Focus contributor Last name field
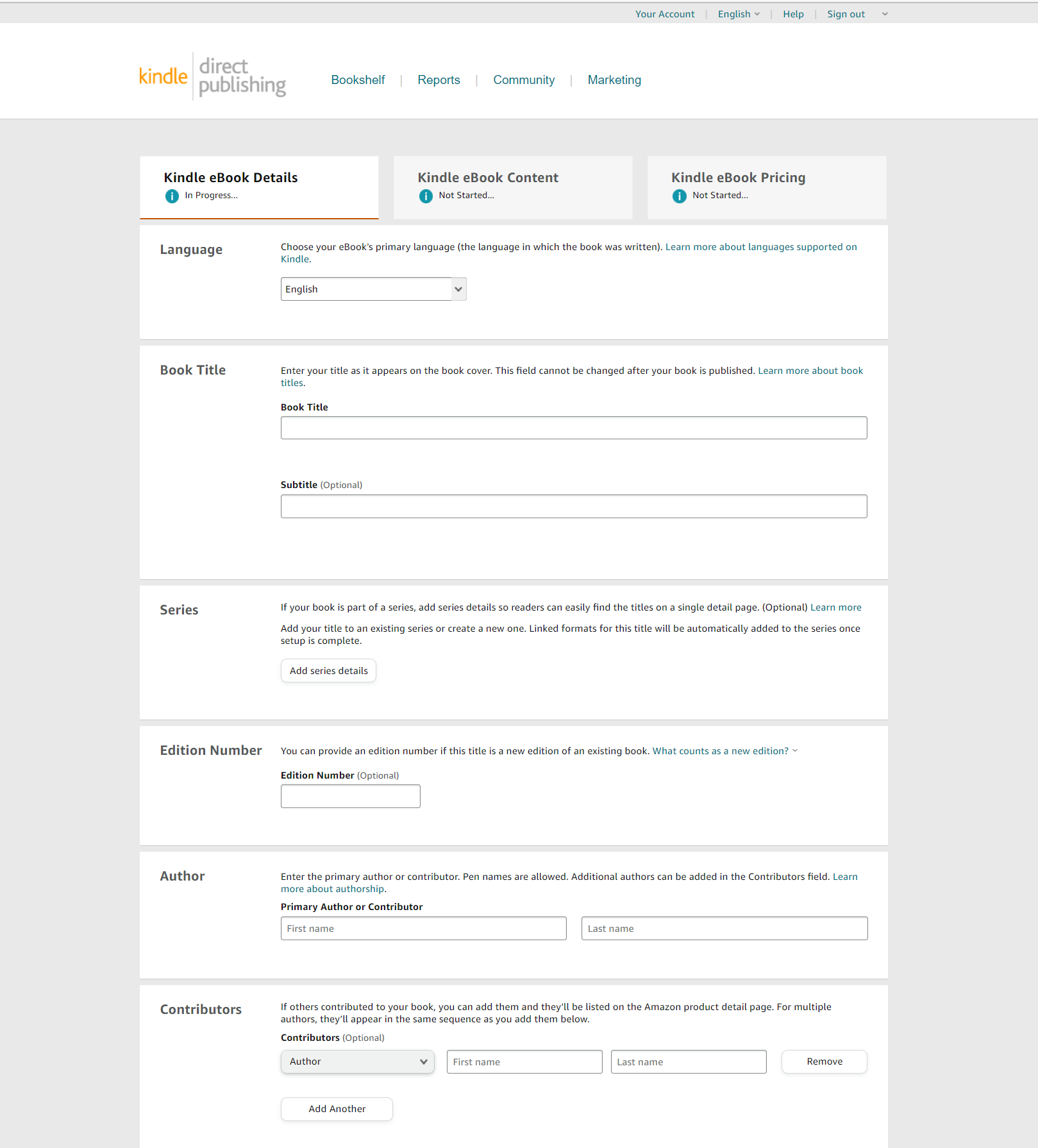The width and height of the screenshot is (1038, 1148). point(689,1061)
